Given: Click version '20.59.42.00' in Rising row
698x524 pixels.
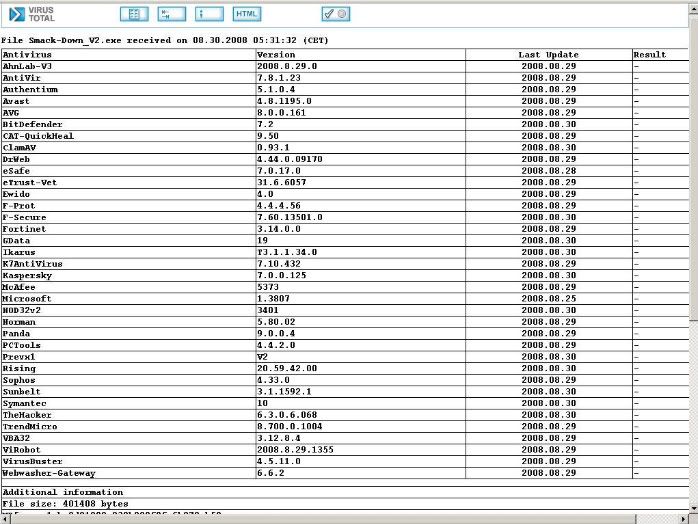Looking at the screenshot, I should point(287,368).
